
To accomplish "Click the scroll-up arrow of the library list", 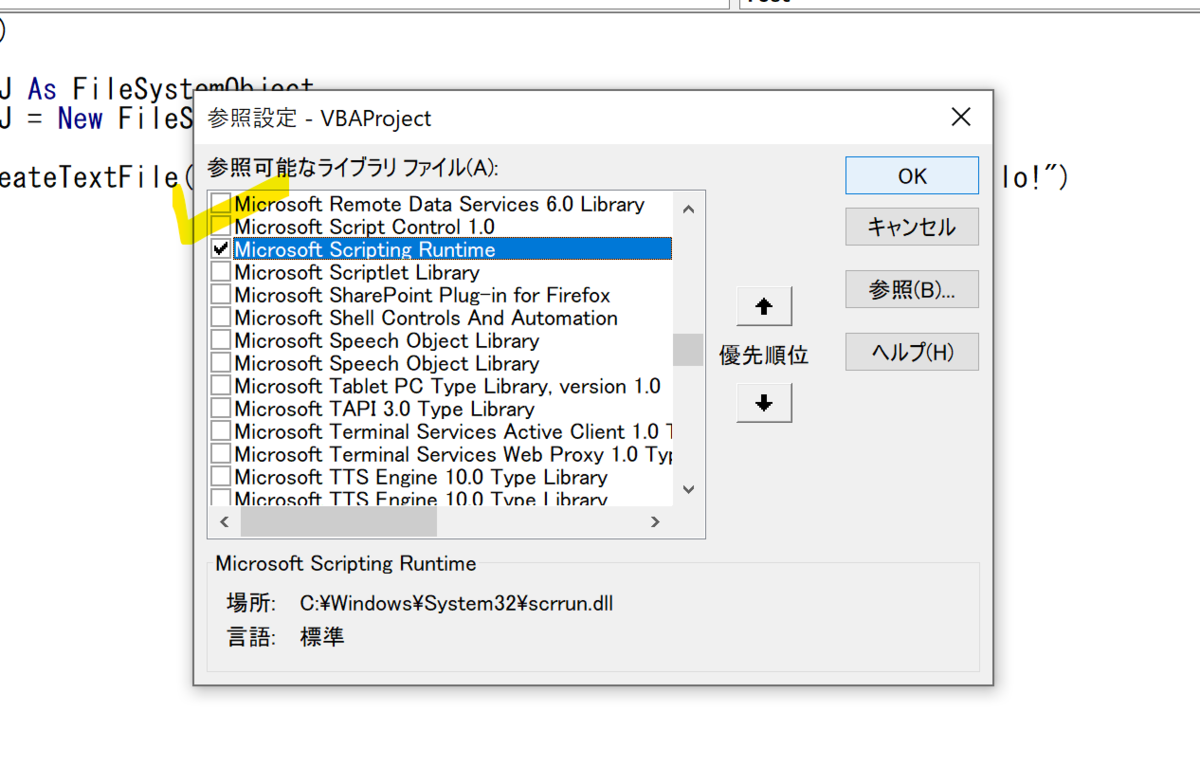I will click(687, 208).
